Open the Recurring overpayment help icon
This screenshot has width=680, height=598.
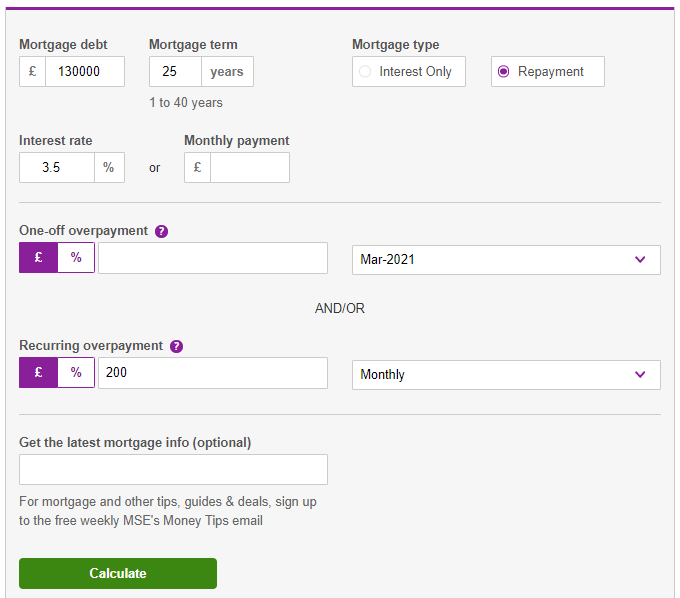(x=177, y=346)
